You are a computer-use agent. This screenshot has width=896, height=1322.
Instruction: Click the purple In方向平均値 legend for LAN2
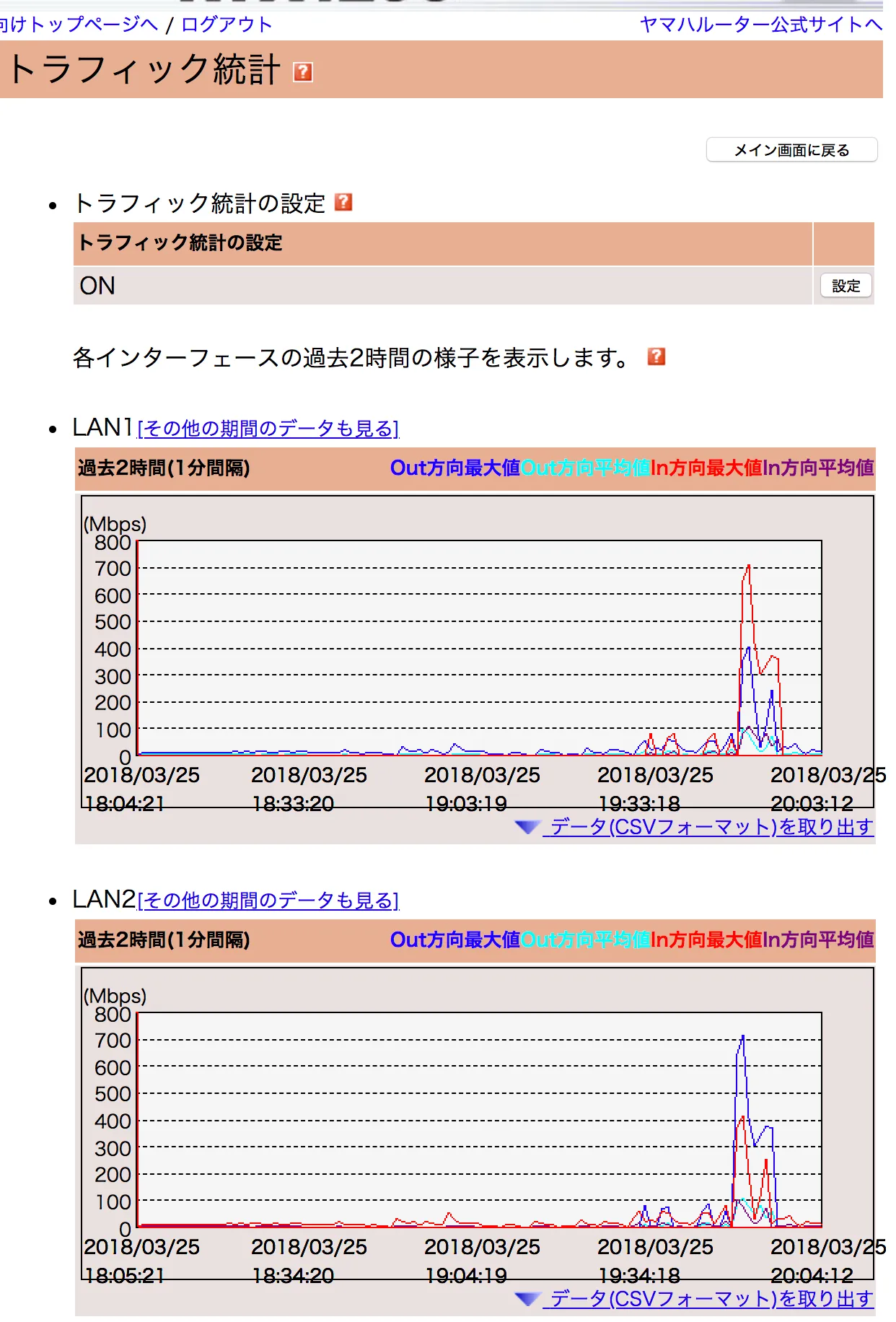point(818,940)
